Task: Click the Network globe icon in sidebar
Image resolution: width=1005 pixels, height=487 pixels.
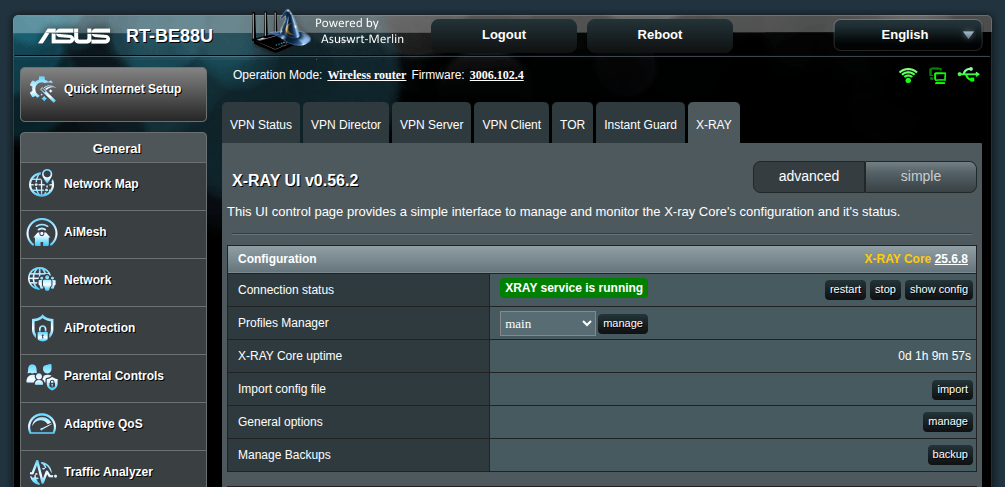Action: pos(42,280)
